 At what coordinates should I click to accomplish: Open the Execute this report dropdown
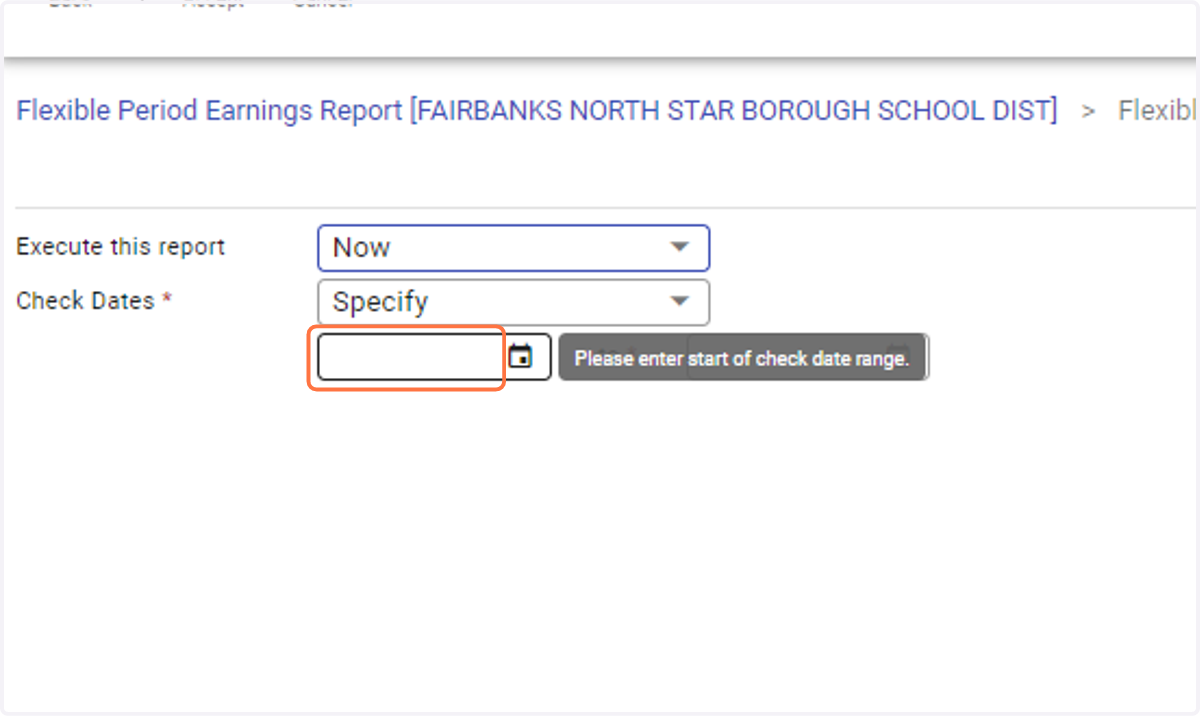click(513, 248)
